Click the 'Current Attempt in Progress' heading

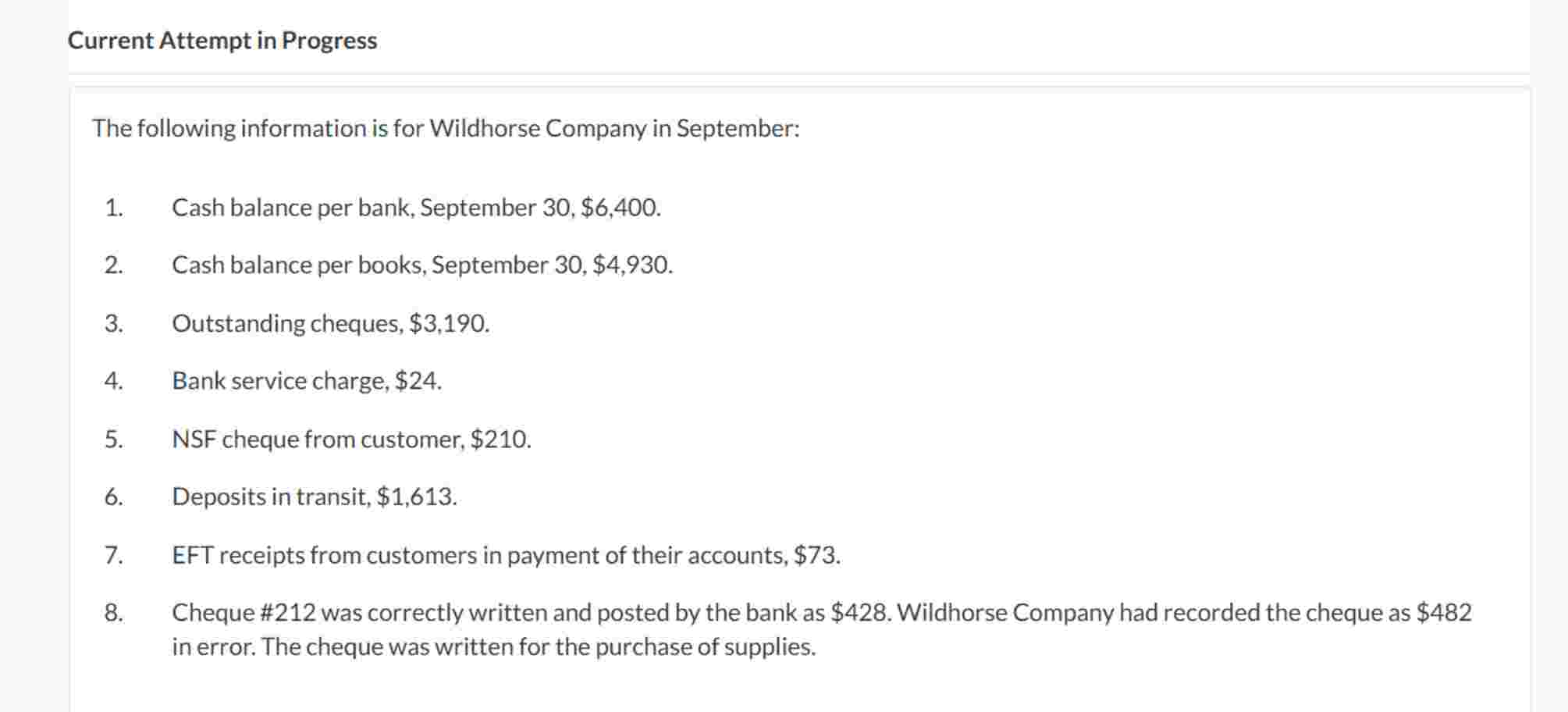click(x=222, y=41)
